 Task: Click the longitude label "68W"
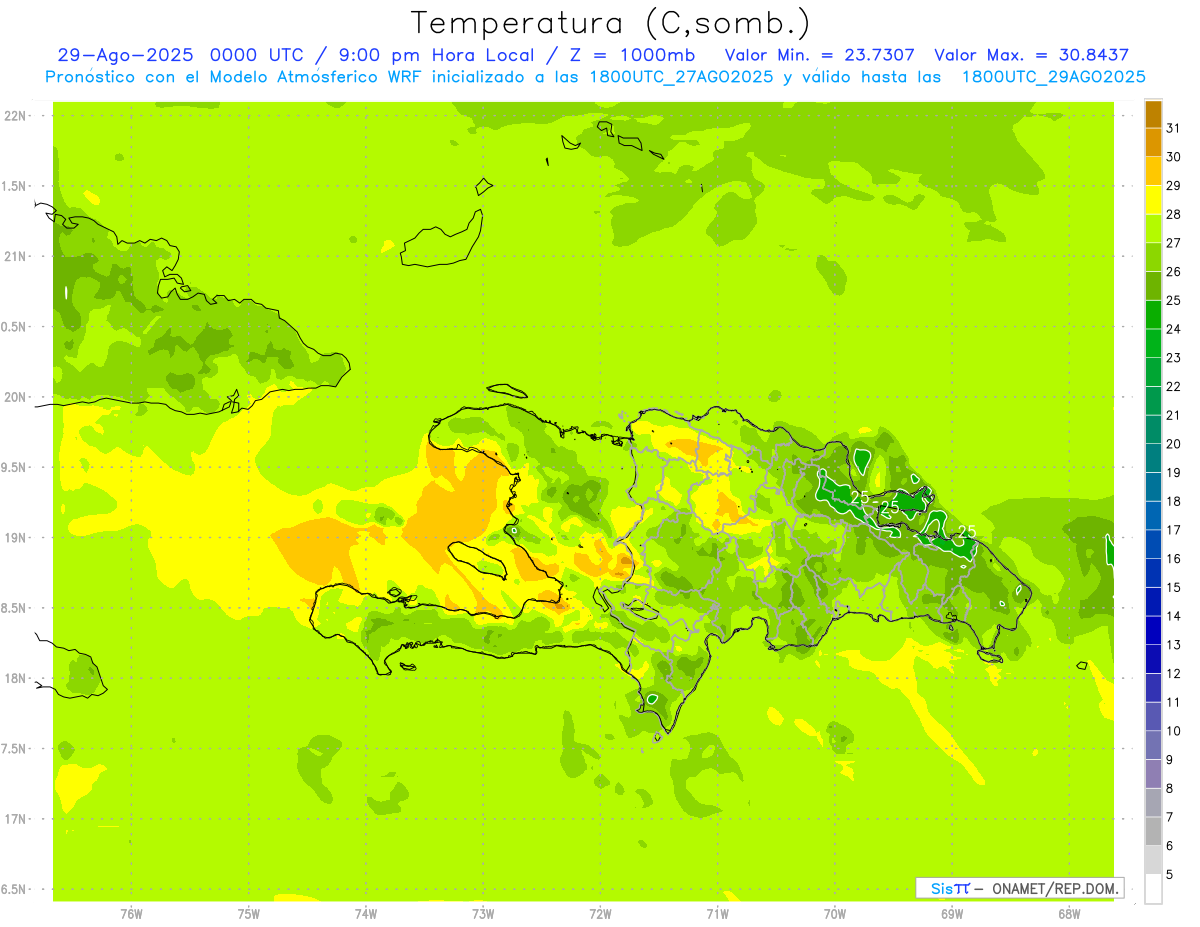coord(1068,914)
